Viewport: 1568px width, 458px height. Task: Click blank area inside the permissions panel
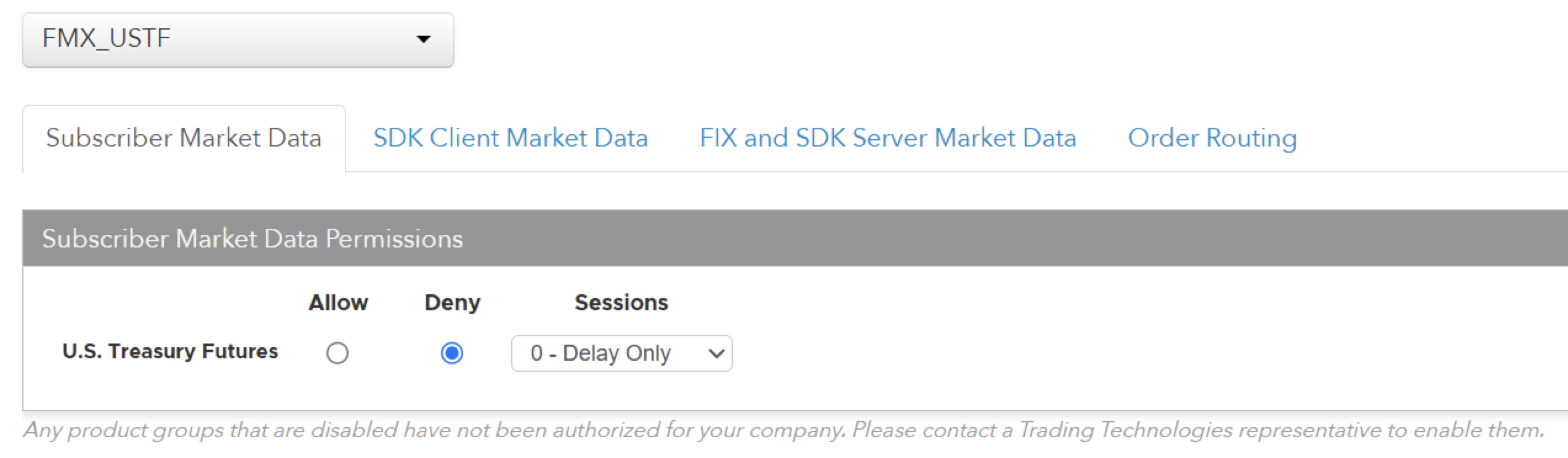[1109, 345]
